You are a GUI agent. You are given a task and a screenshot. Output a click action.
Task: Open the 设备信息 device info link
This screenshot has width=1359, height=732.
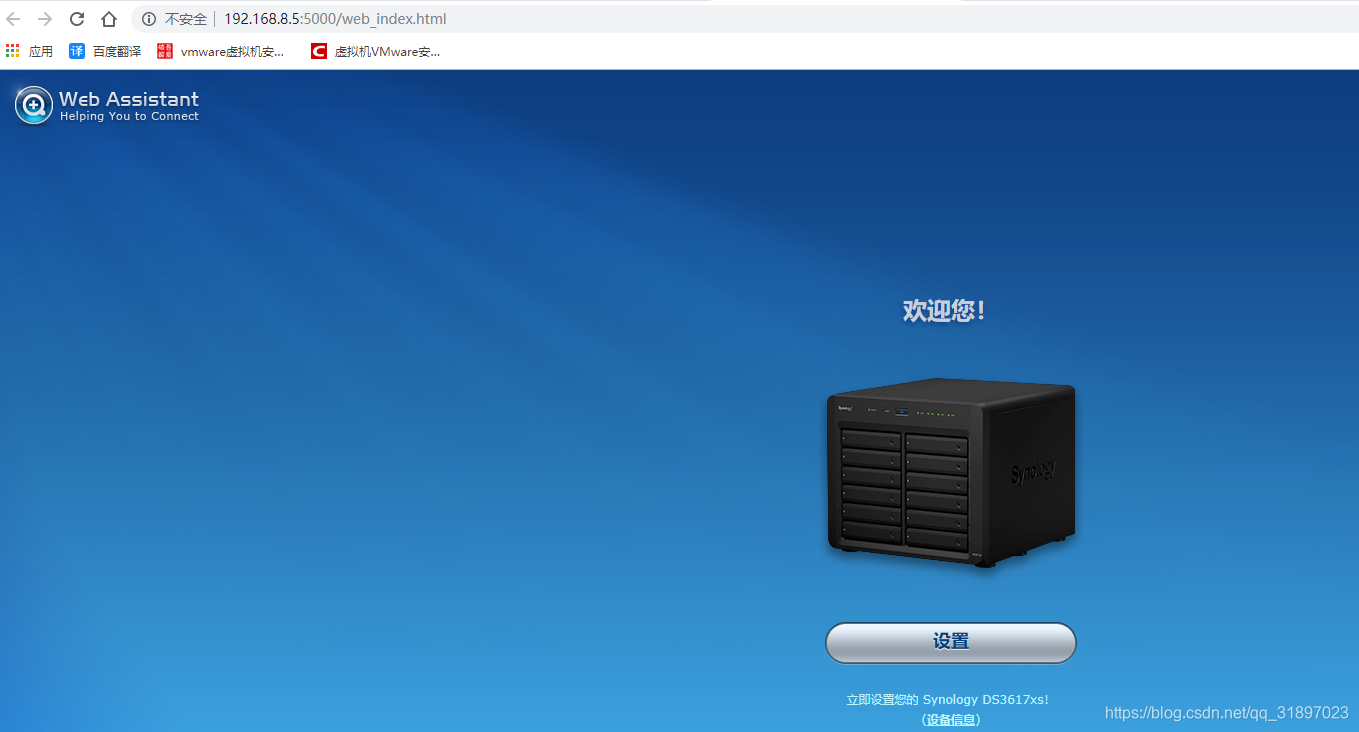[951, 719]
